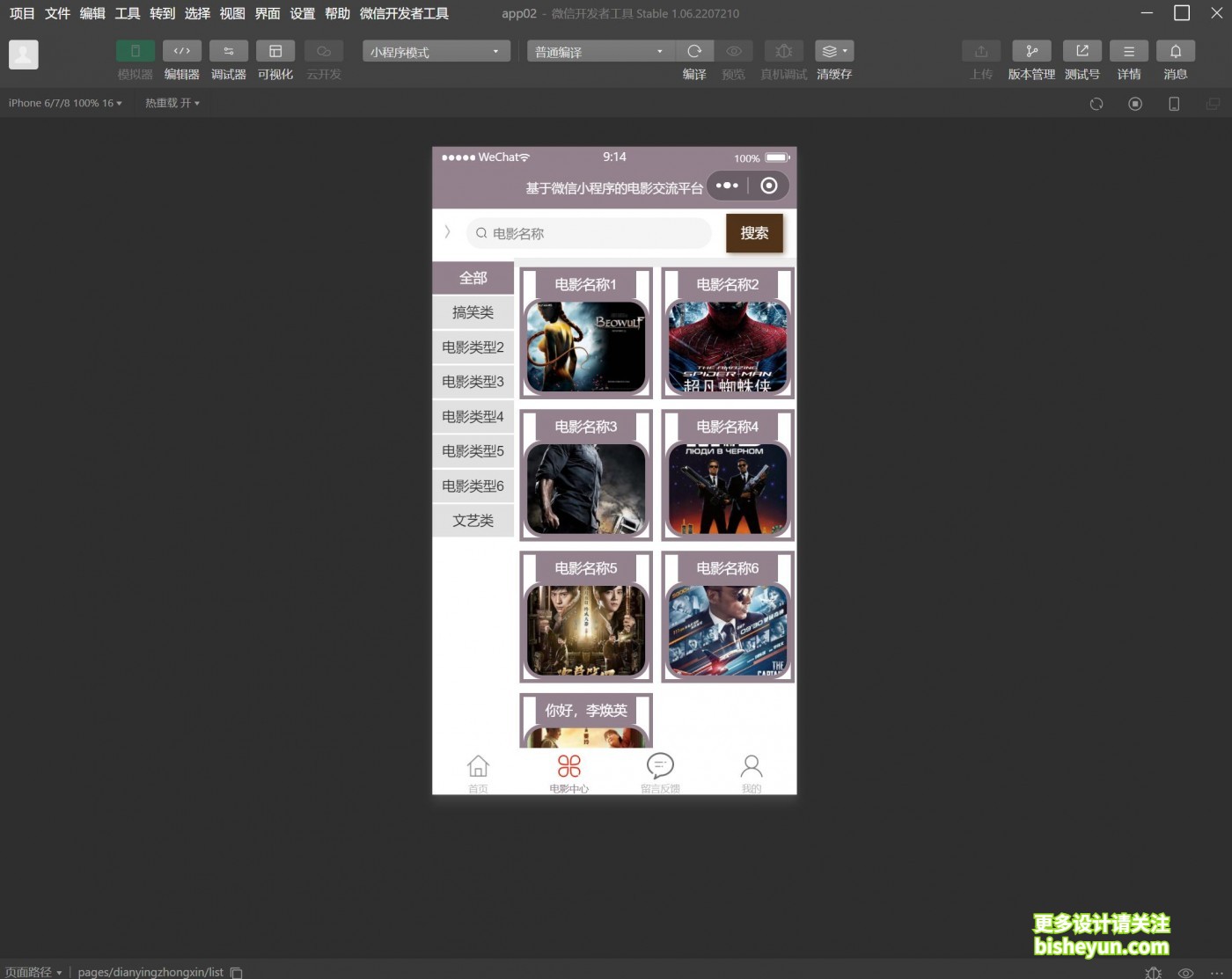Toggle the simulator (模拟器) panel
The width and height of the screenshot is (1232, 979).
[x=135, y=51]
